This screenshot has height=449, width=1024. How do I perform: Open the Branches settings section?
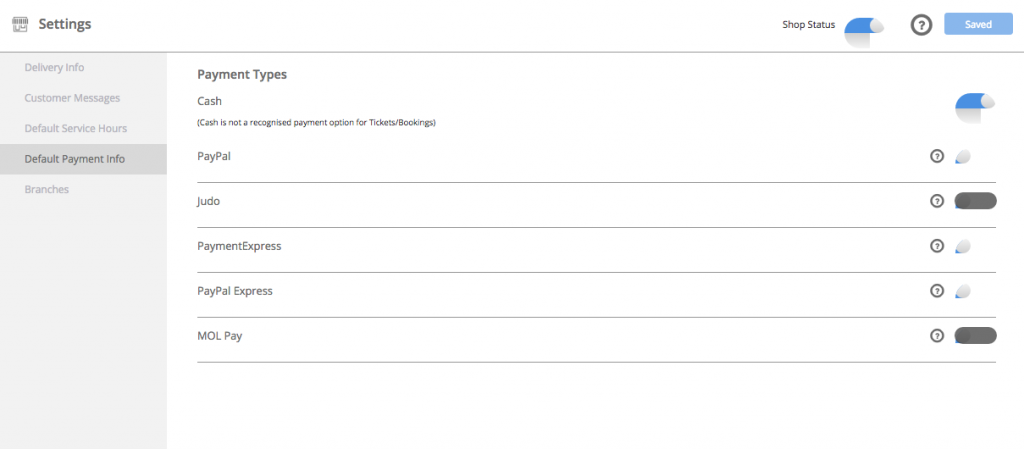47,189
